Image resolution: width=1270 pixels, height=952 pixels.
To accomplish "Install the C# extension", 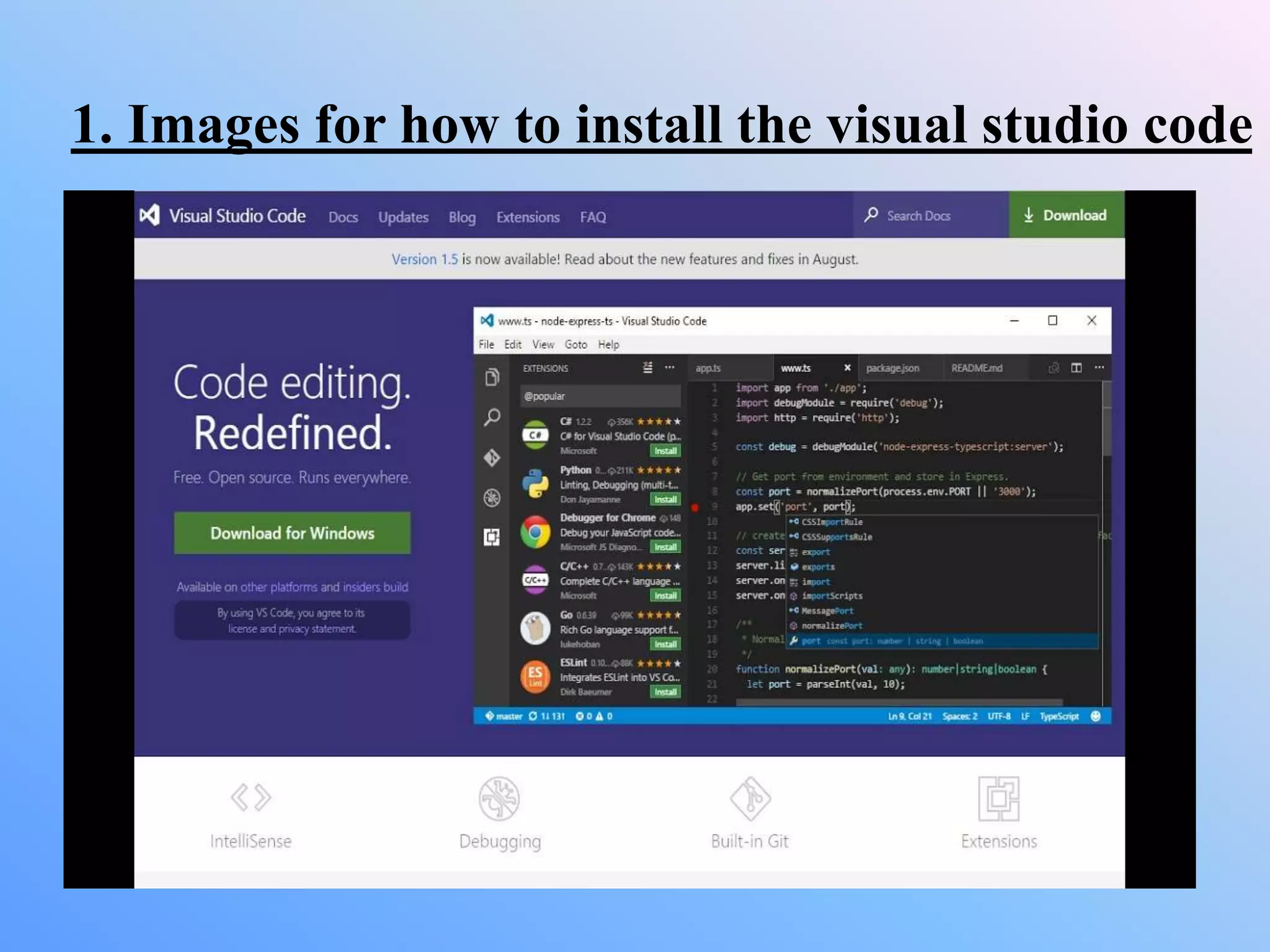I will point(665,451).
